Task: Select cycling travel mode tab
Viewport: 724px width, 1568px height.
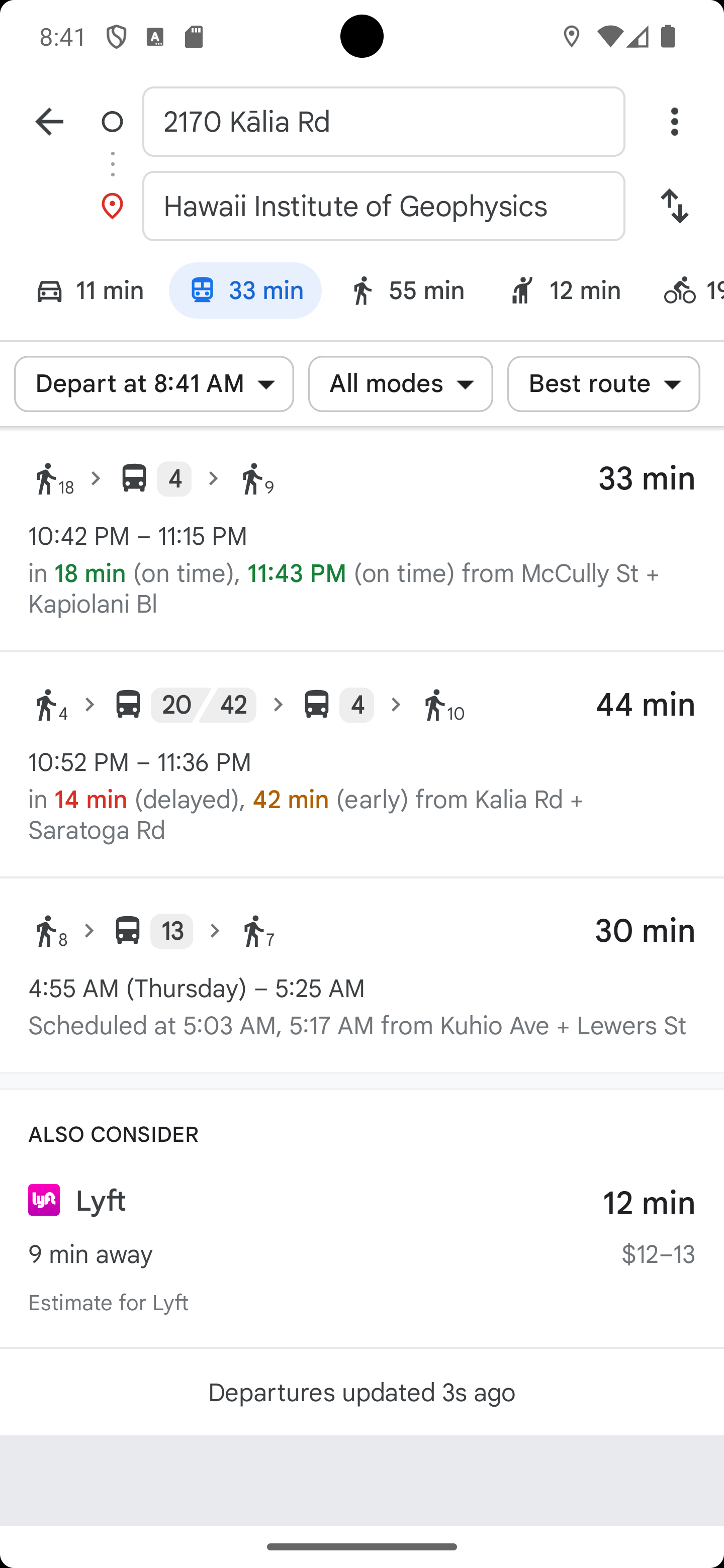Action: [691, 290]
